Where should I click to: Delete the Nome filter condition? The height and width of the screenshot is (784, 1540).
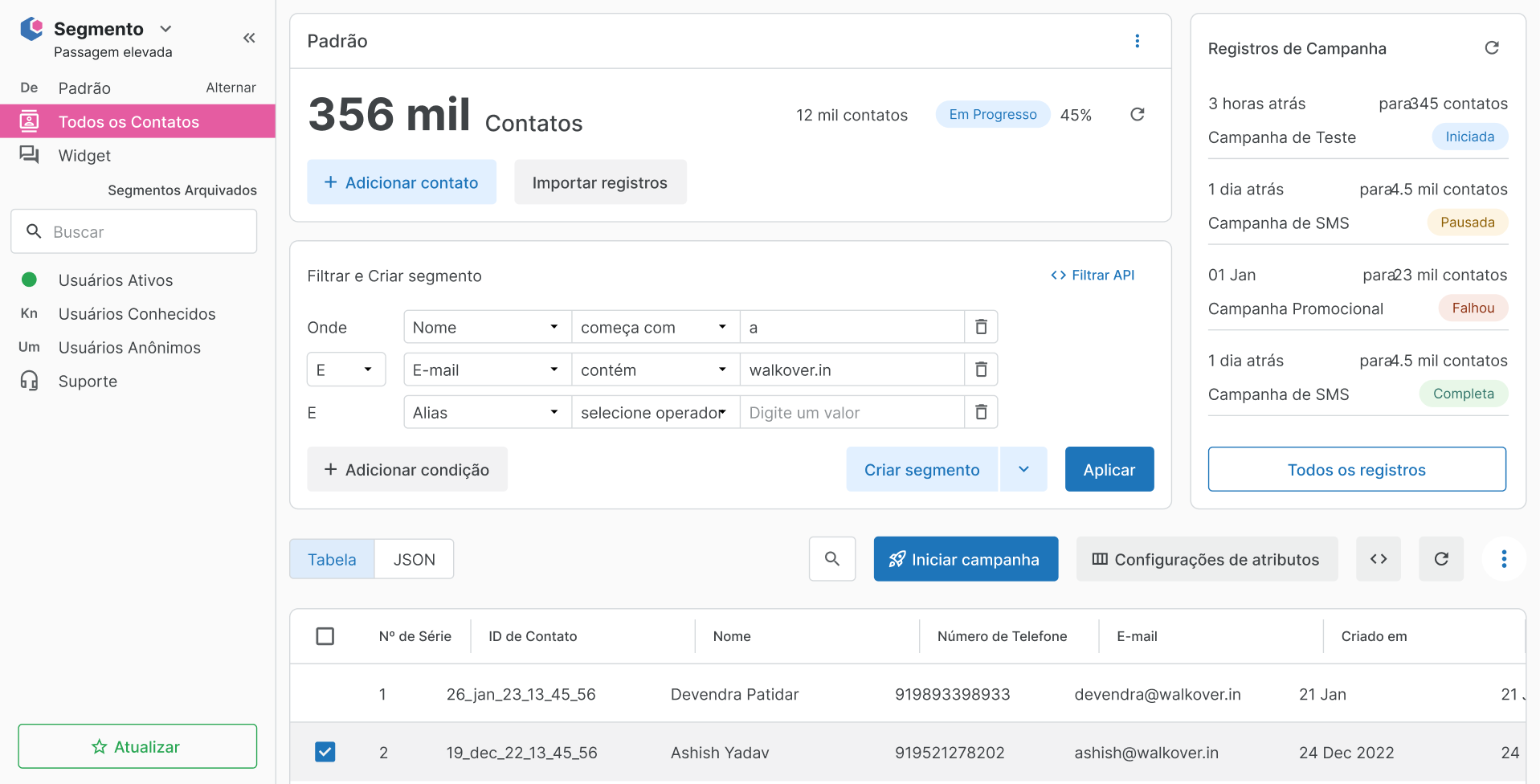981,327
